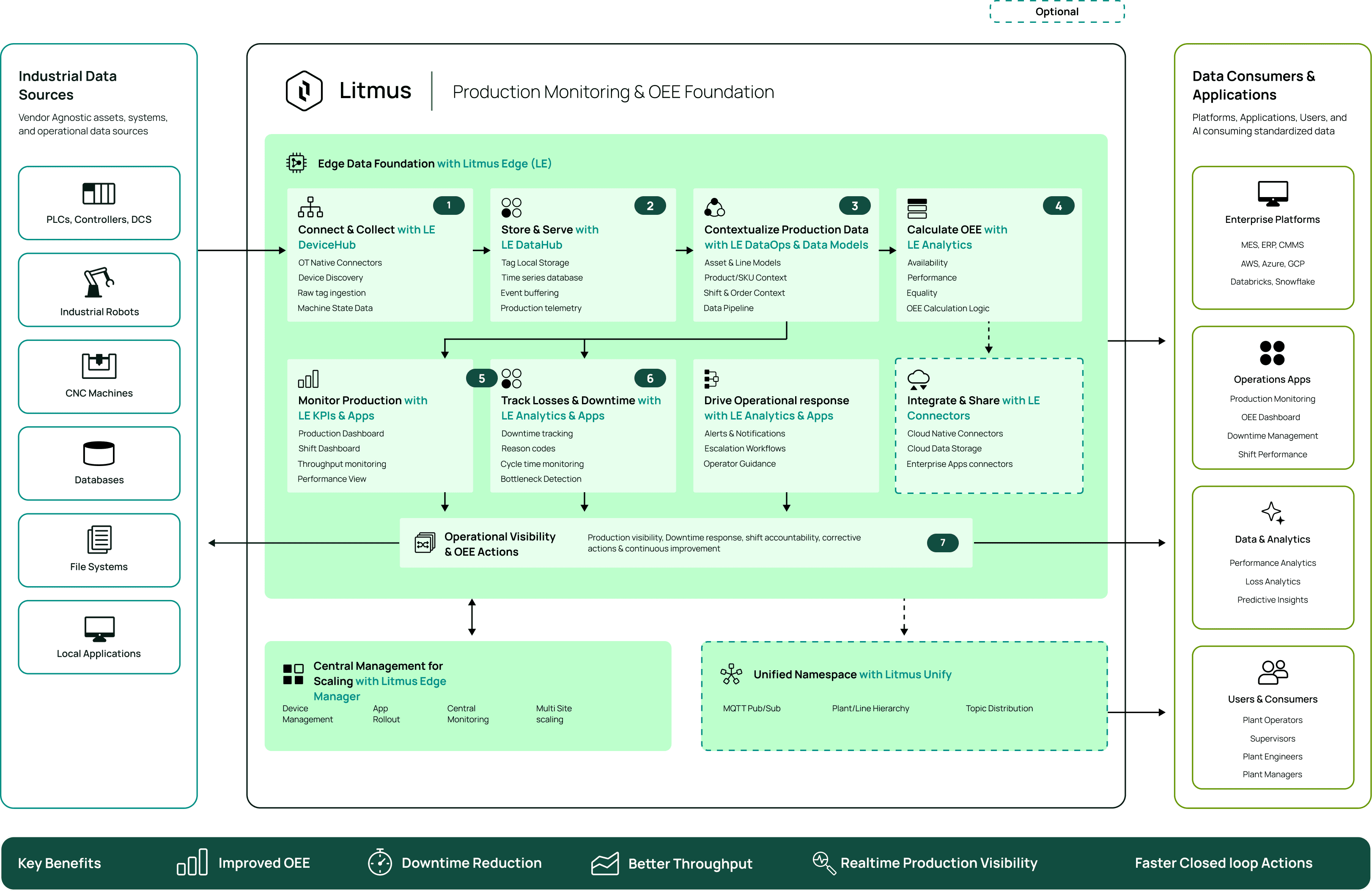
Task: Click the Integrate & Share cloud icon
Action: click(918, 380)
